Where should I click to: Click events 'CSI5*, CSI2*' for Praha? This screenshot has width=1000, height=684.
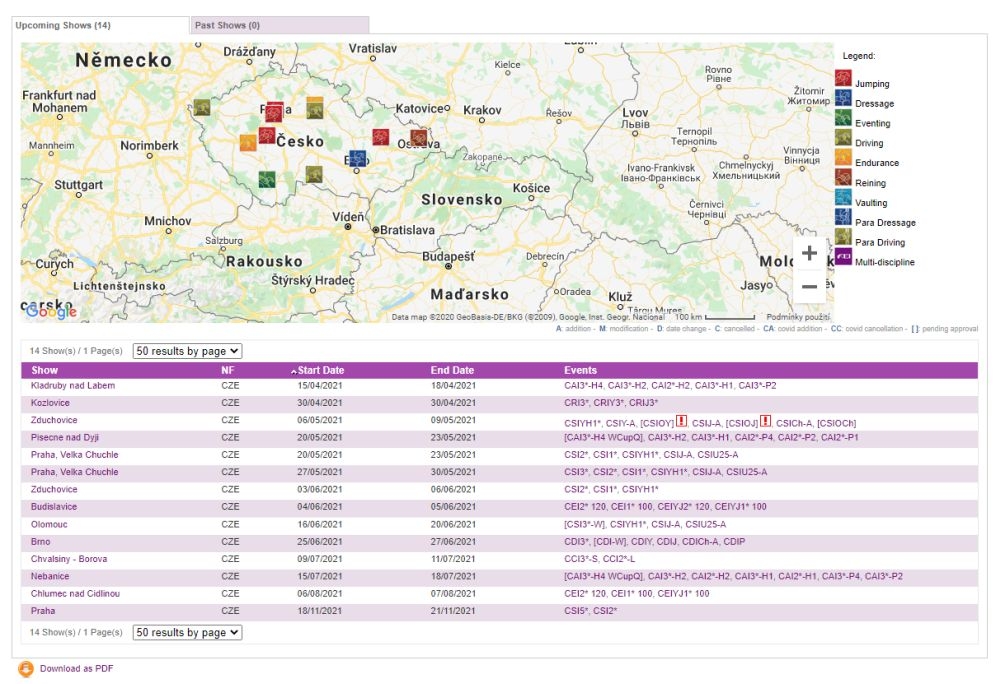point(591,611)
